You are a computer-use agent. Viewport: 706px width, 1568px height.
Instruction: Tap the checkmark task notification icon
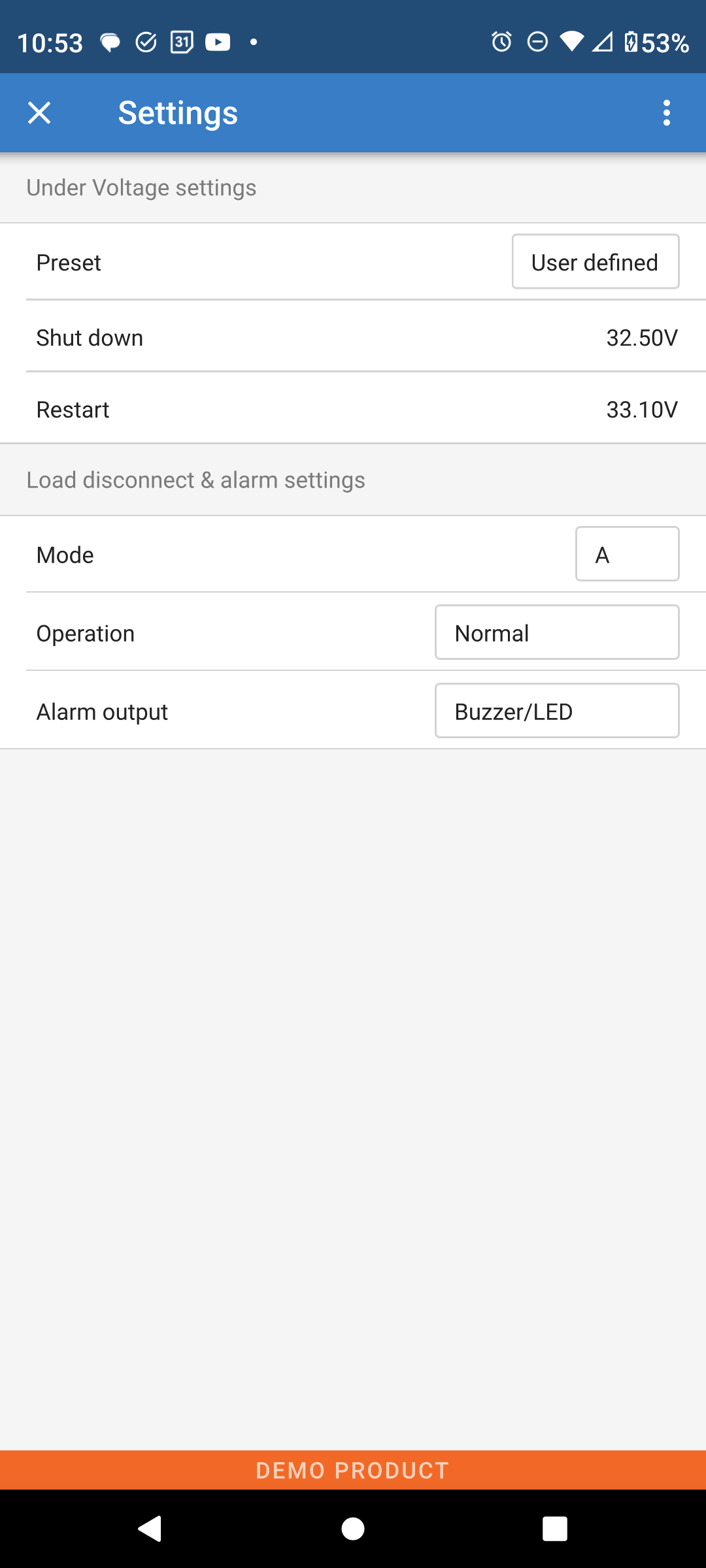click(146, 42)
